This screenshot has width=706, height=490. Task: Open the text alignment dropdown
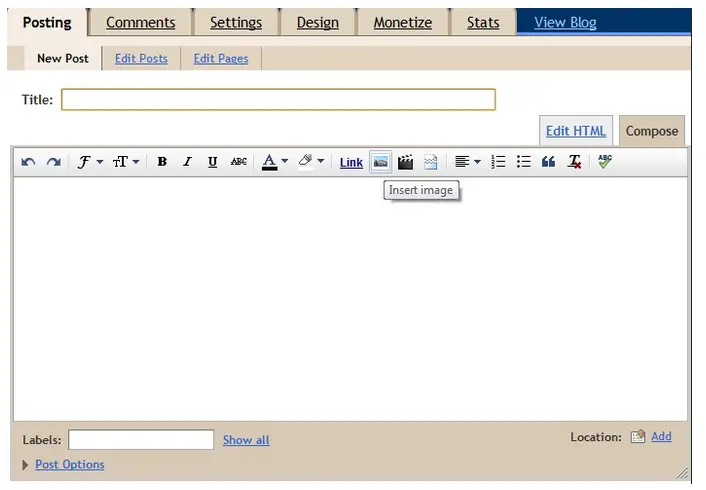pyautogui.click(x=467, y=161)
